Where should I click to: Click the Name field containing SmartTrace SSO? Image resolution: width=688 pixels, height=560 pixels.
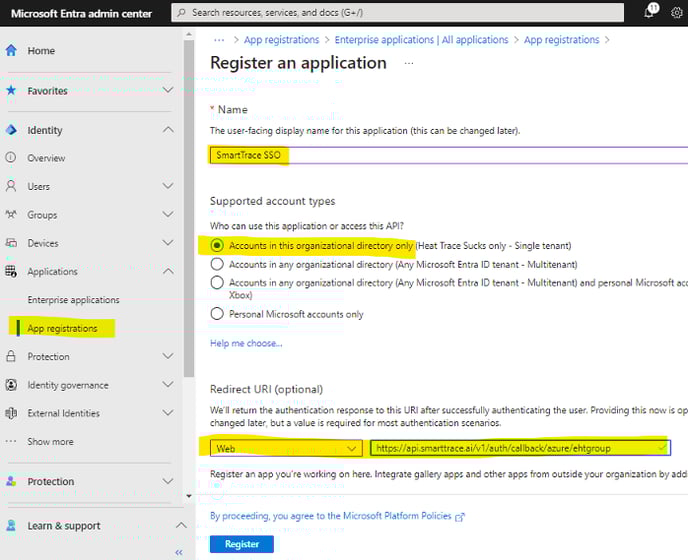(449, 155)
